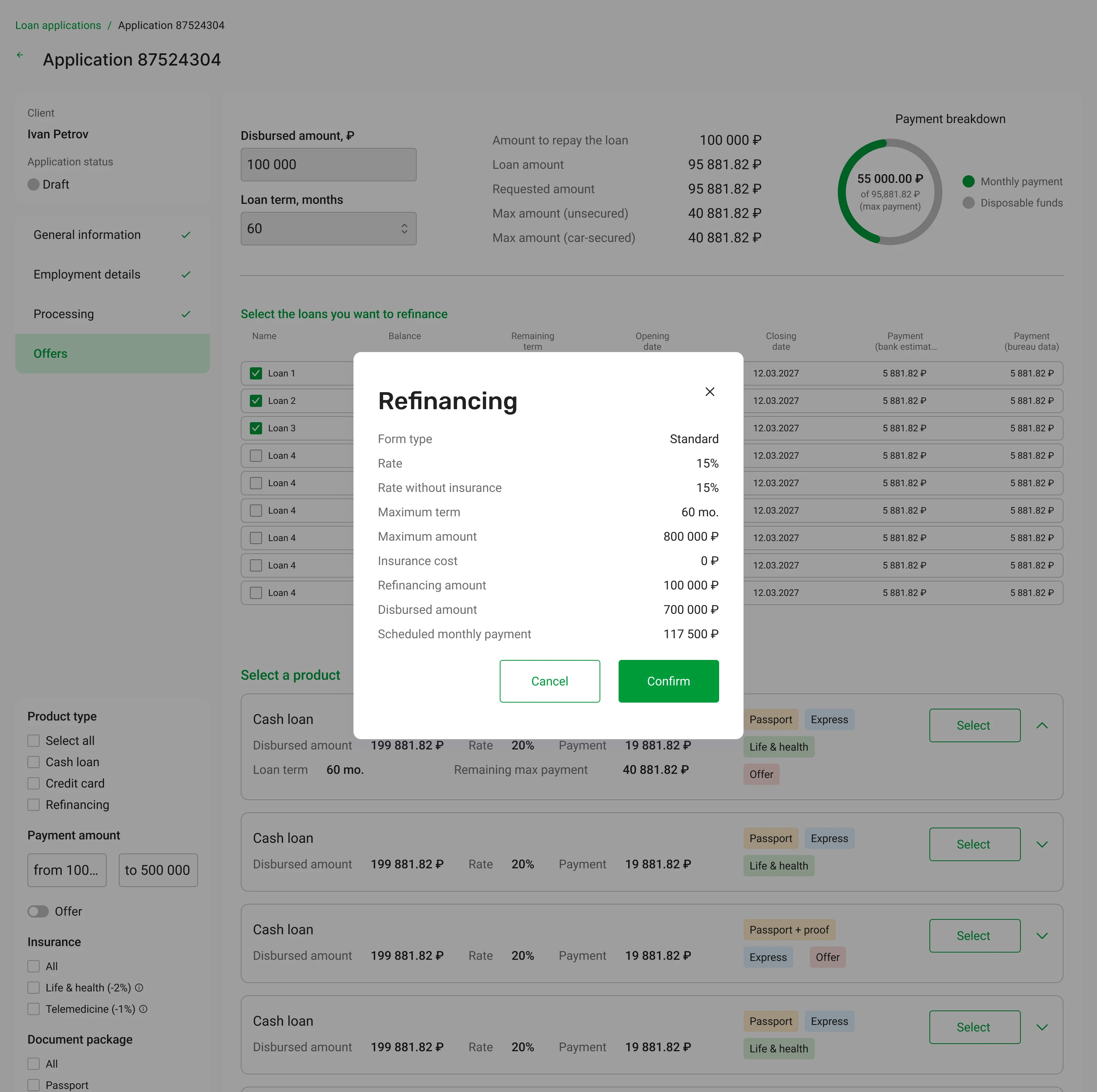Click the Loan term stepper arrows
Image resolution: width=1097 pixels, height=1092 pixels.
click(x=404, y=228)
